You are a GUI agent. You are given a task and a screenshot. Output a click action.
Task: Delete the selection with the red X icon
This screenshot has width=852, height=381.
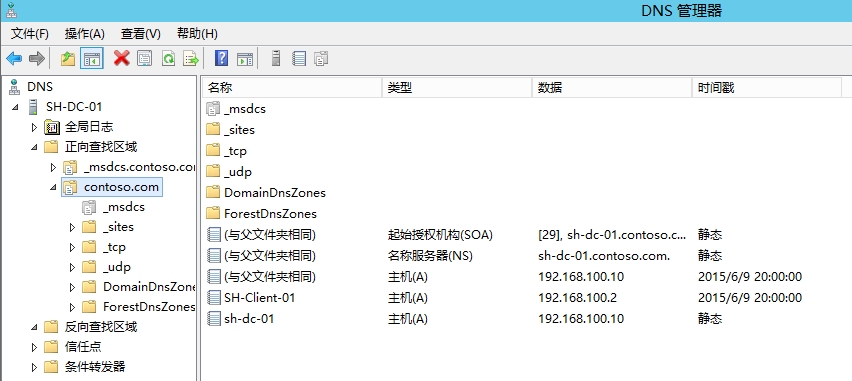tap(121, 58)
